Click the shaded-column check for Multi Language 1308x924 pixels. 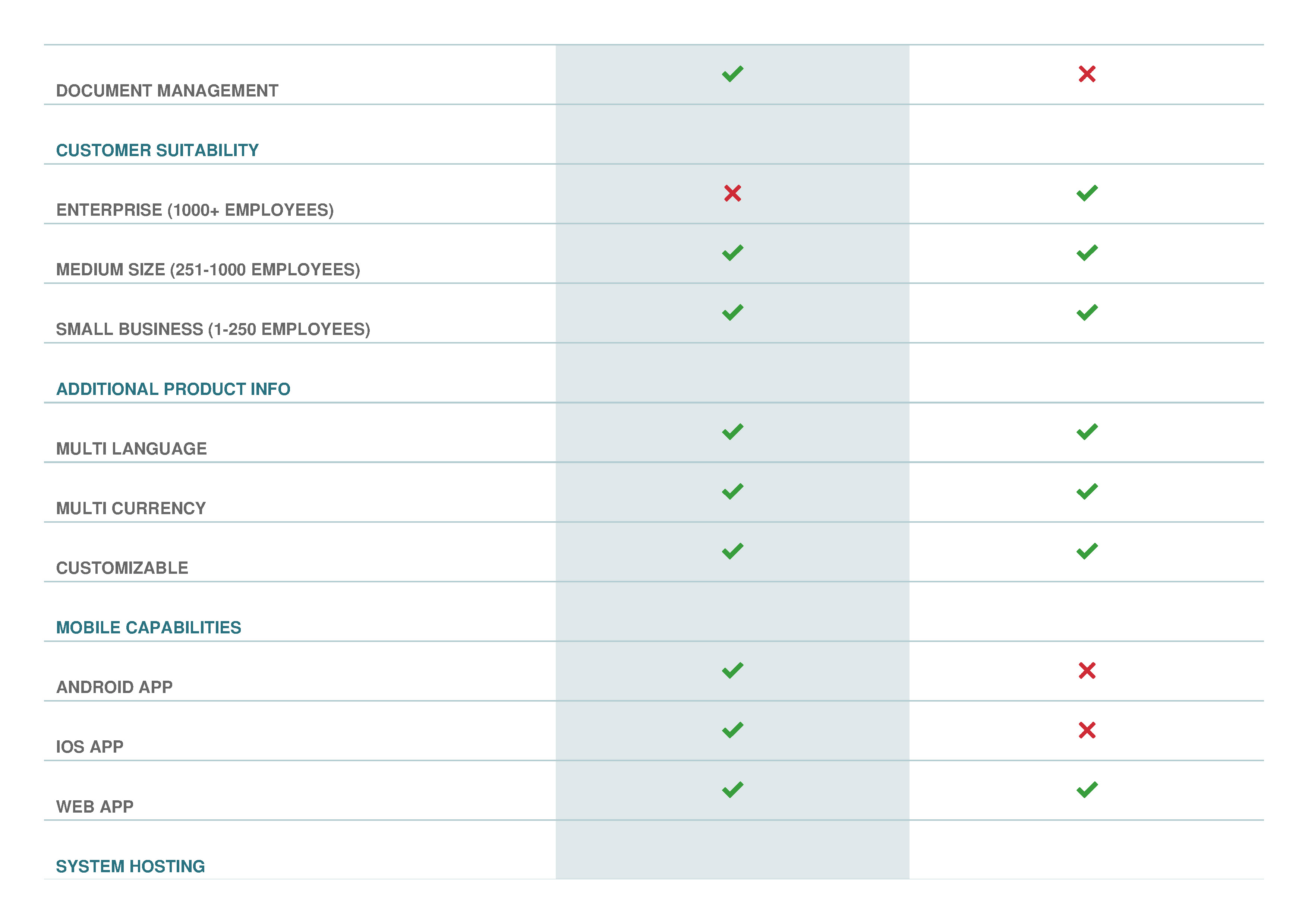click(732, 431)
